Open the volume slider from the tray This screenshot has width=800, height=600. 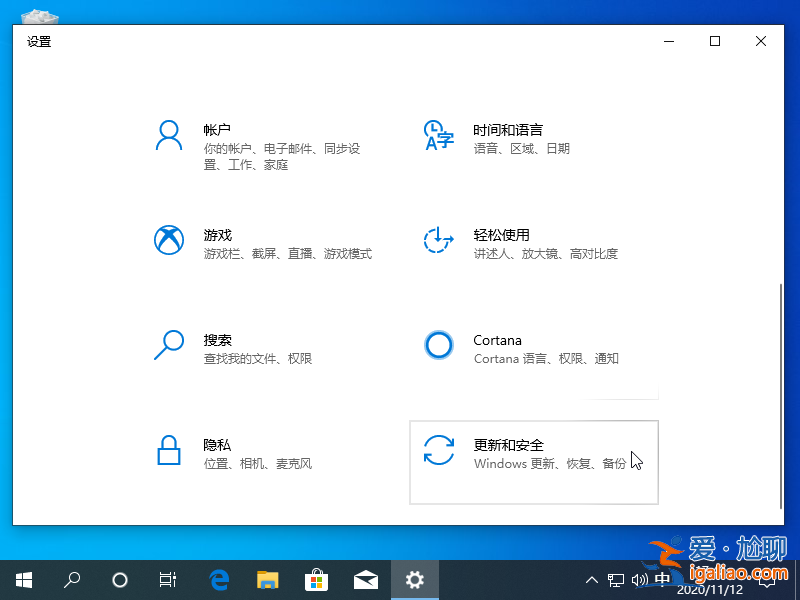point(640,580)
